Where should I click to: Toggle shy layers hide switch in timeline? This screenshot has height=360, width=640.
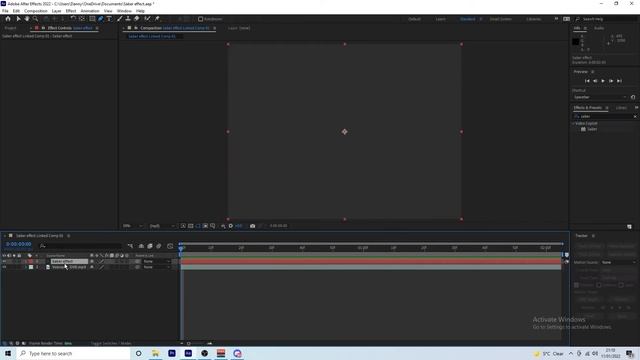(x=141, y=246)
